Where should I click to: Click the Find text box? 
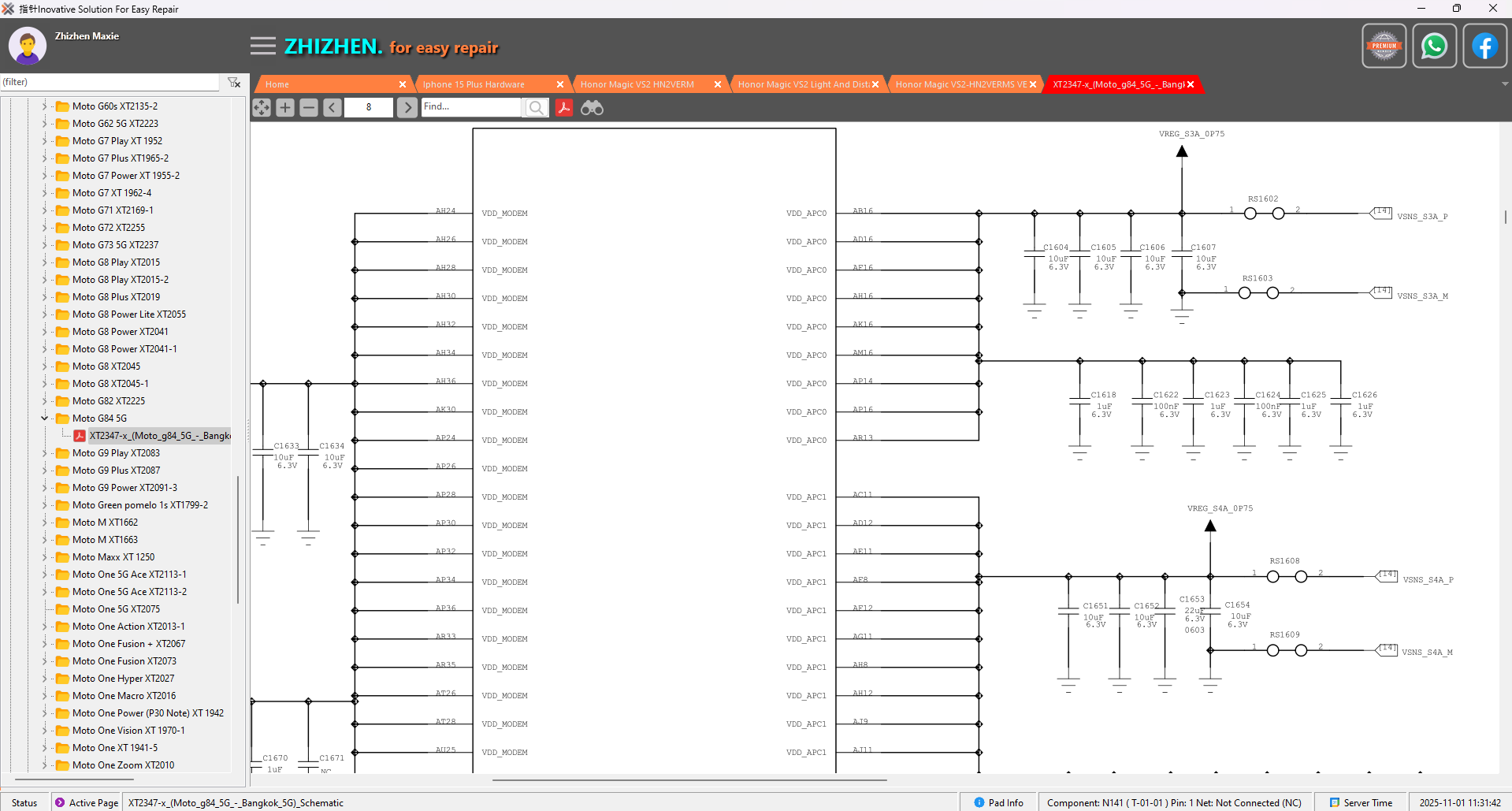(471, 107)
